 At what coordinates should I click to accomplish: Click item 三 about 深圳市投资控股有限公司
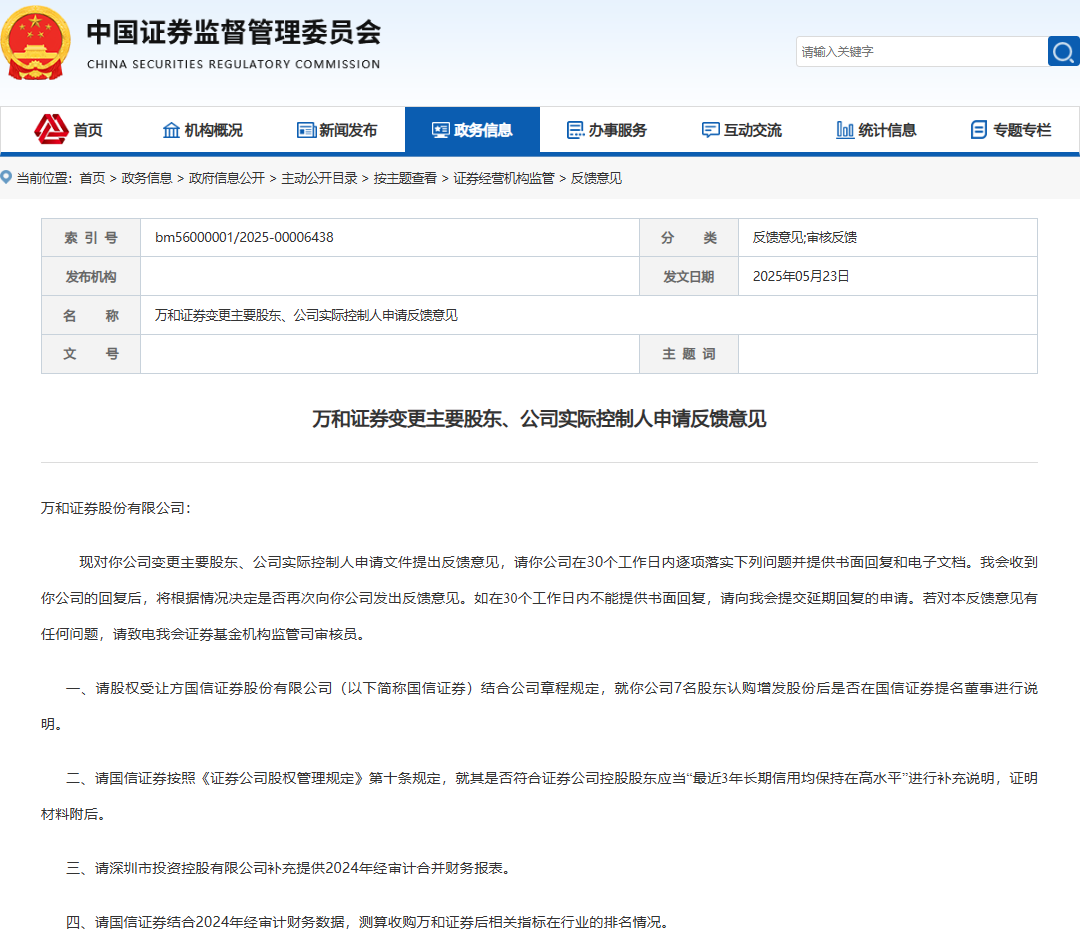(x=289, y=868)
